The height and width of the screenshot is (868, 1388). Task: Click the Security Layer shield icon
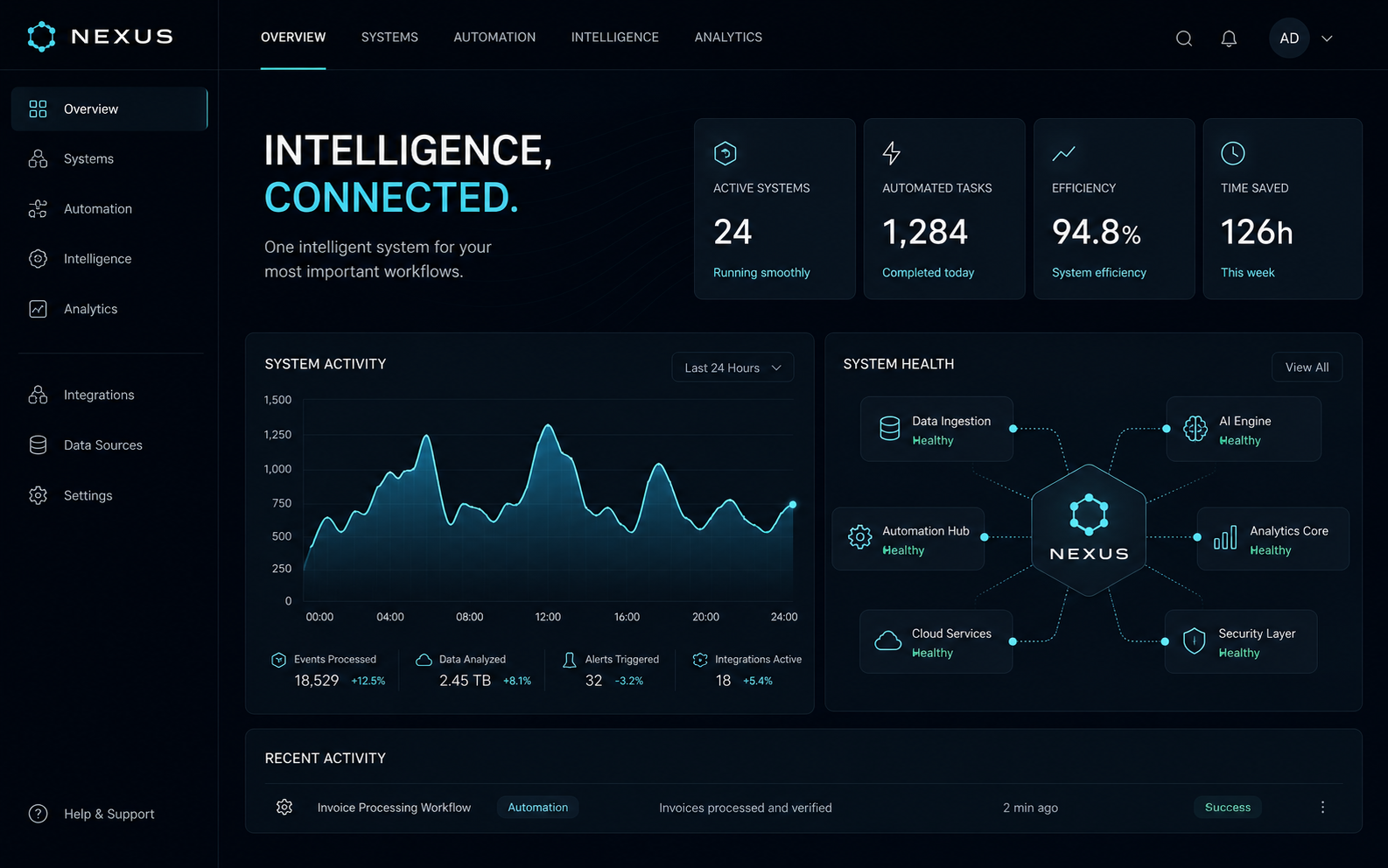[x=1194, y=640]
